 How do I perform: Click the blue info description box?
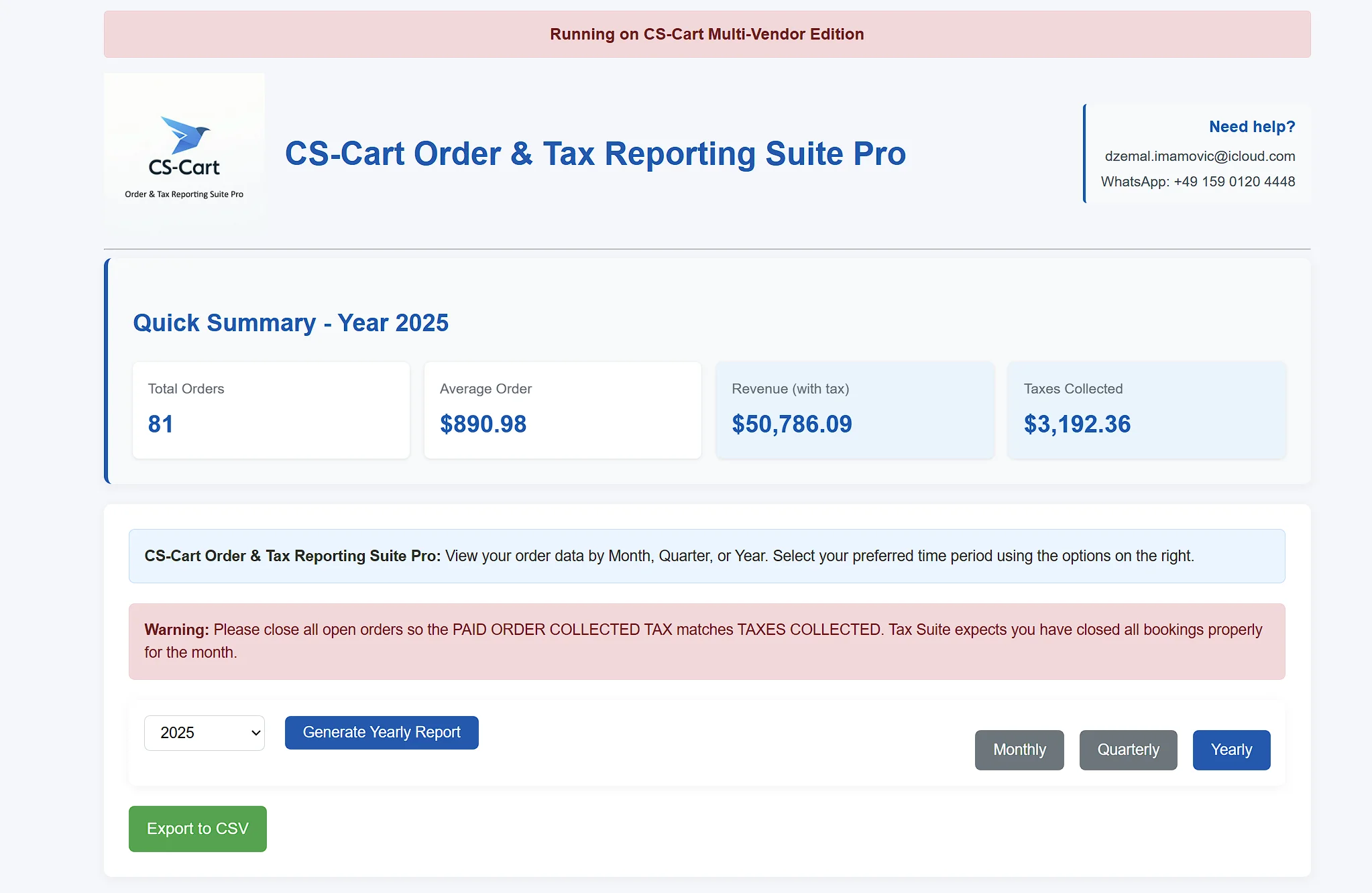pyautogui.click(x=707, y=556)
